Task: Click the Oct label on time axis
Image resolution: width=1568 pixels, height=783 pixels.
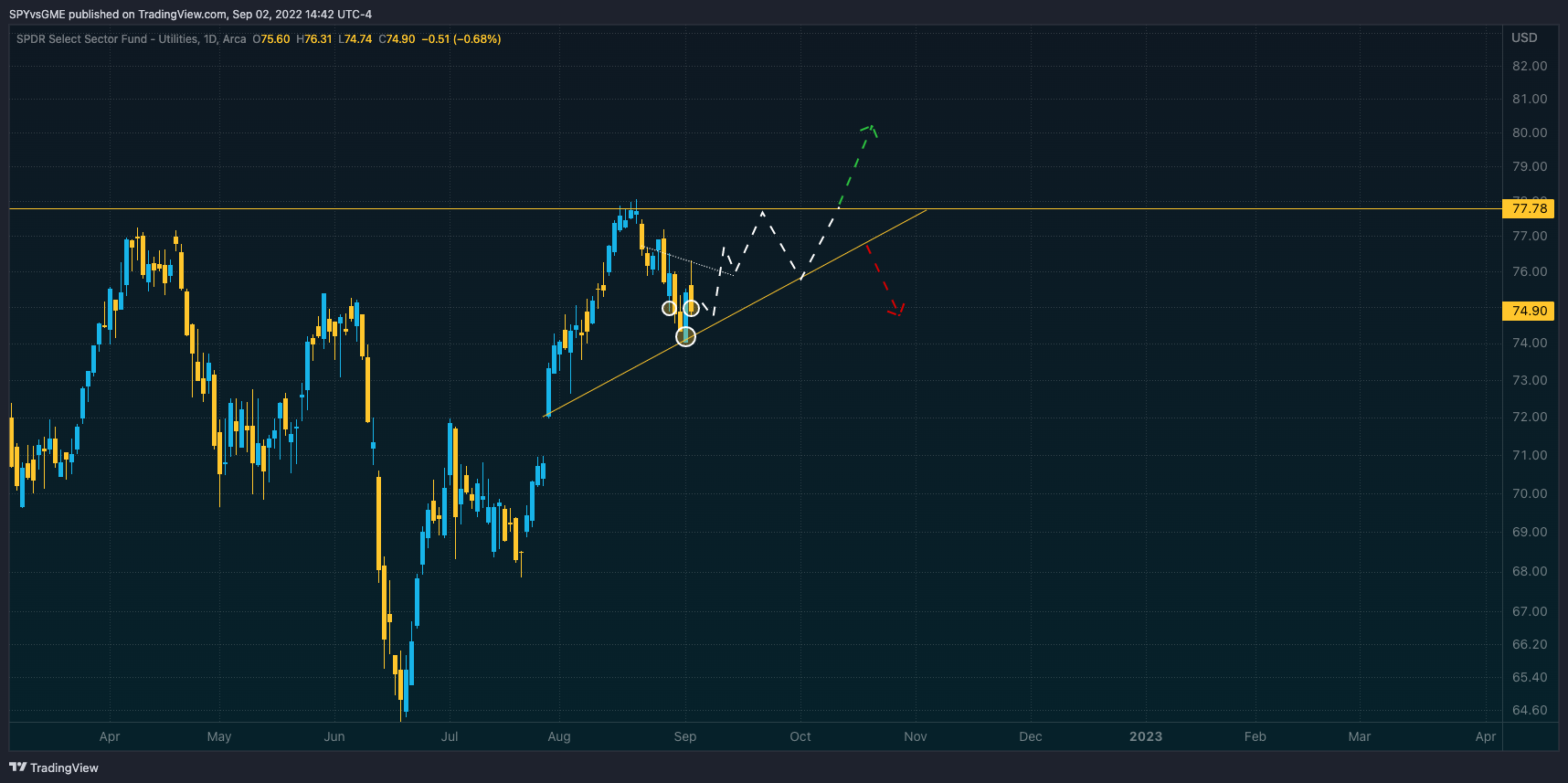Action: 800,736
